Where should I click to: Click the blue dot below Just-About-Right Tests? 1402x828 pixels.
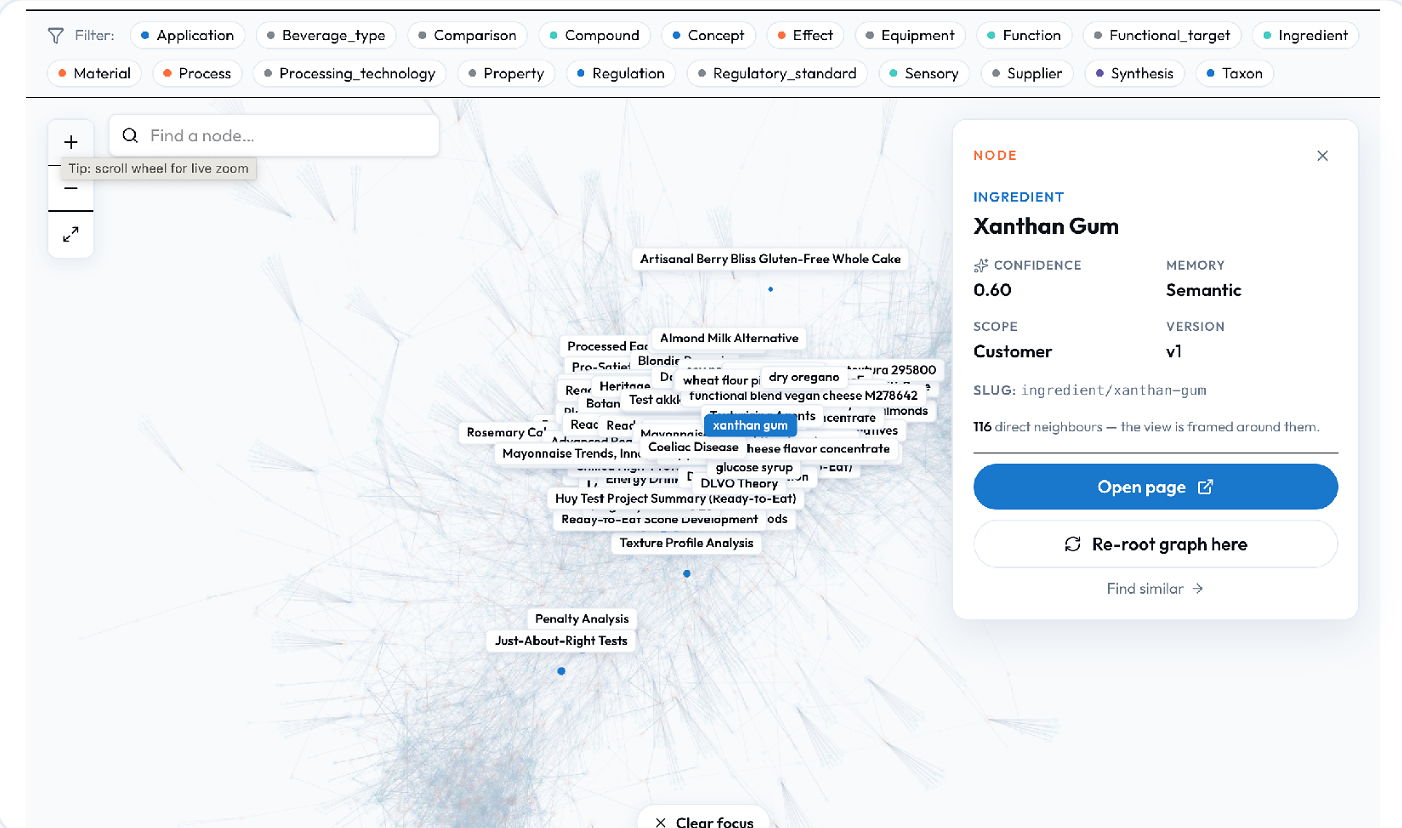coord(561,671)
